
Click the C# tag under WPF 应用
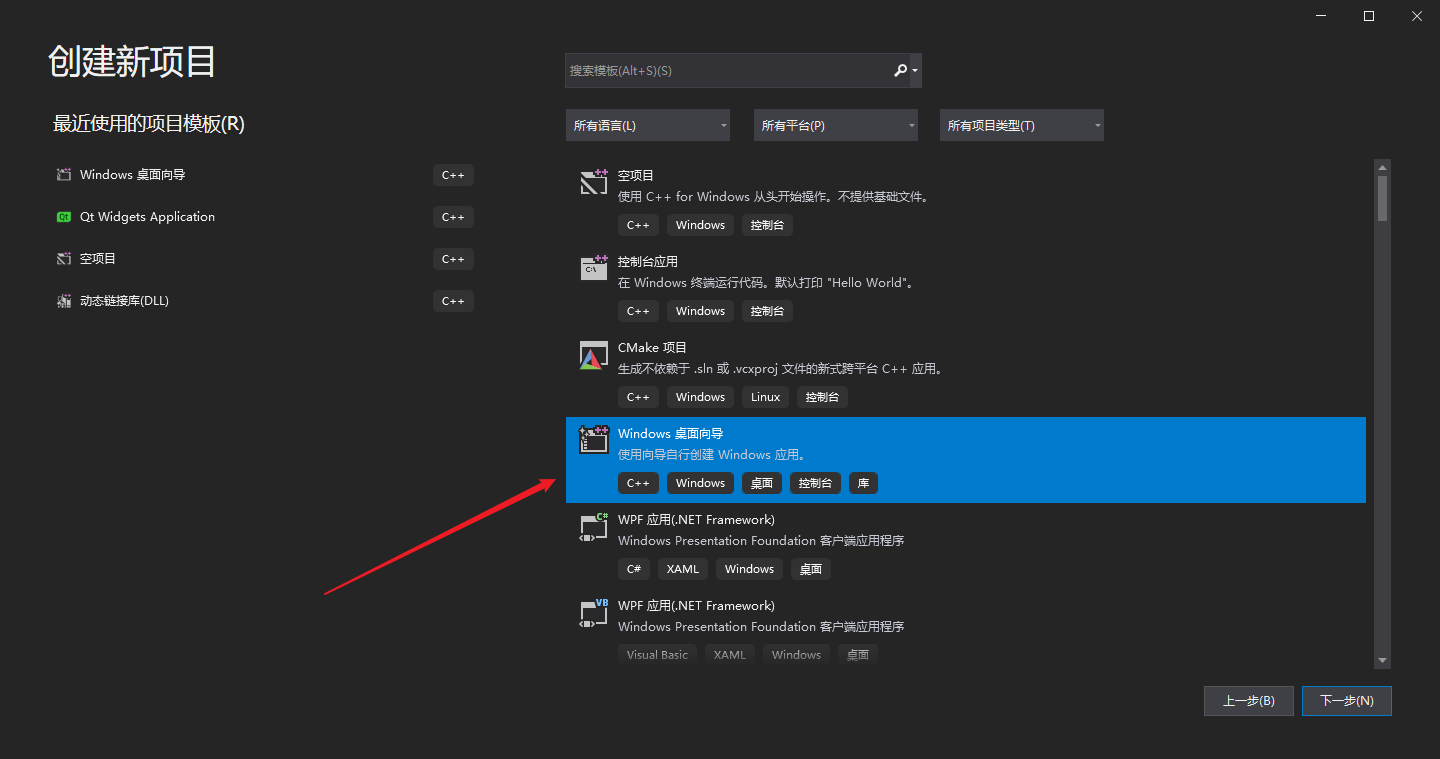634,569
